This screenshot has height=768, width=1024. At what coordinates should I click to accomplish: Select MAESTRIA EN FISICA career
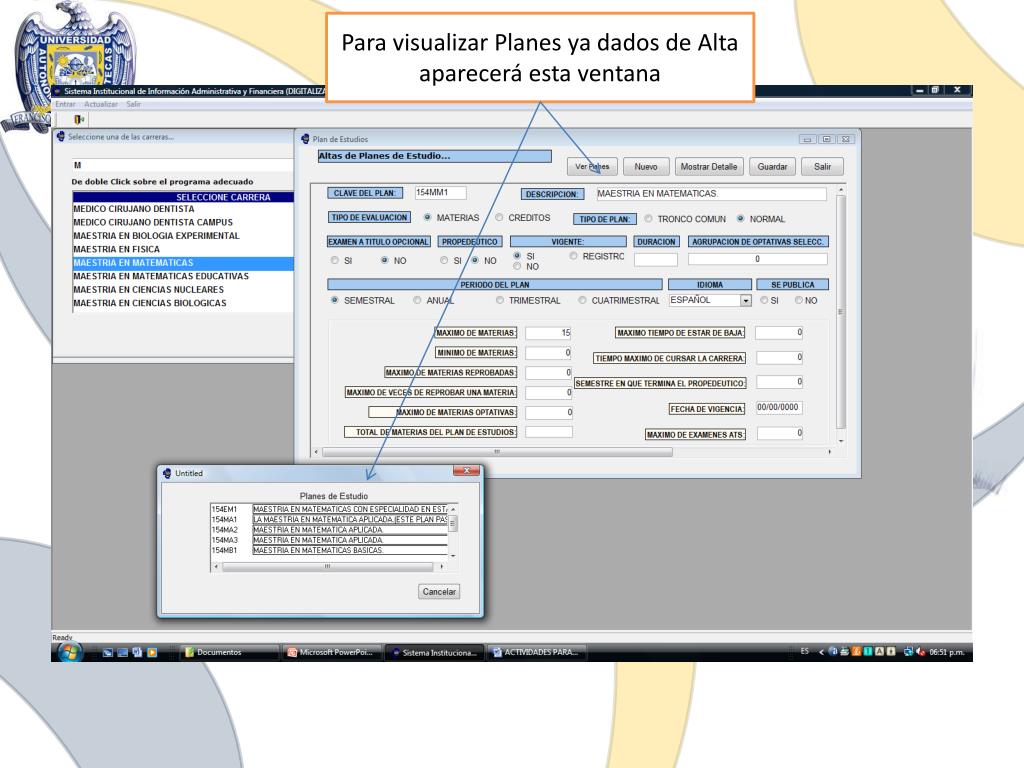(x=183, y=249)
